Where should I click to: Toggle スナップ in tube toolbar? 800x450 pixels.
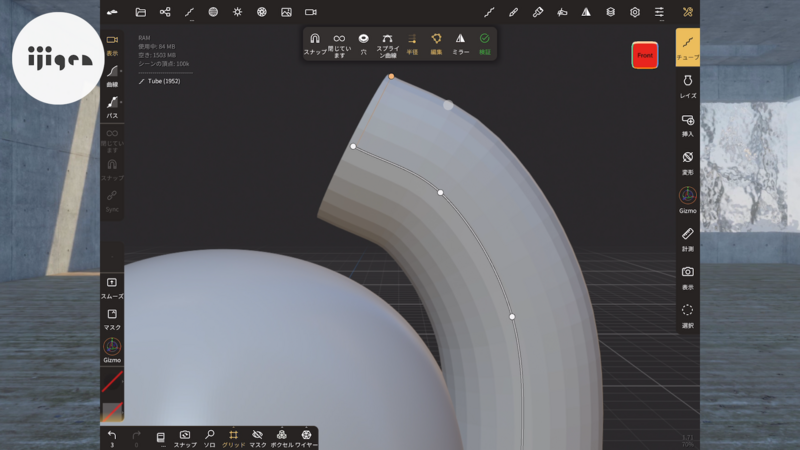315,44
